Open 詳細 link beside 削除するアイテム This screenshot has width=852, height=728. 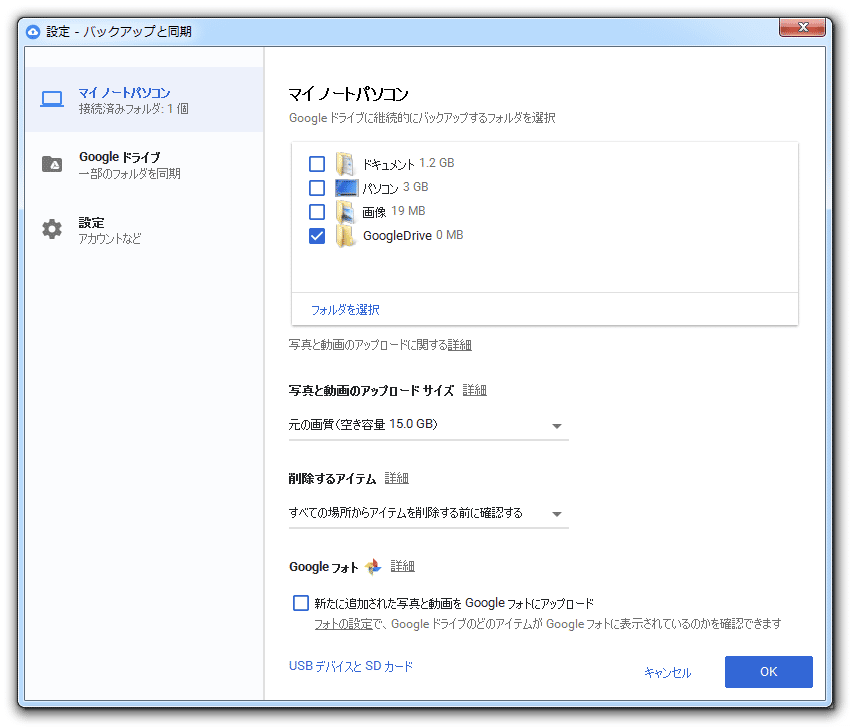click(397, 478)
